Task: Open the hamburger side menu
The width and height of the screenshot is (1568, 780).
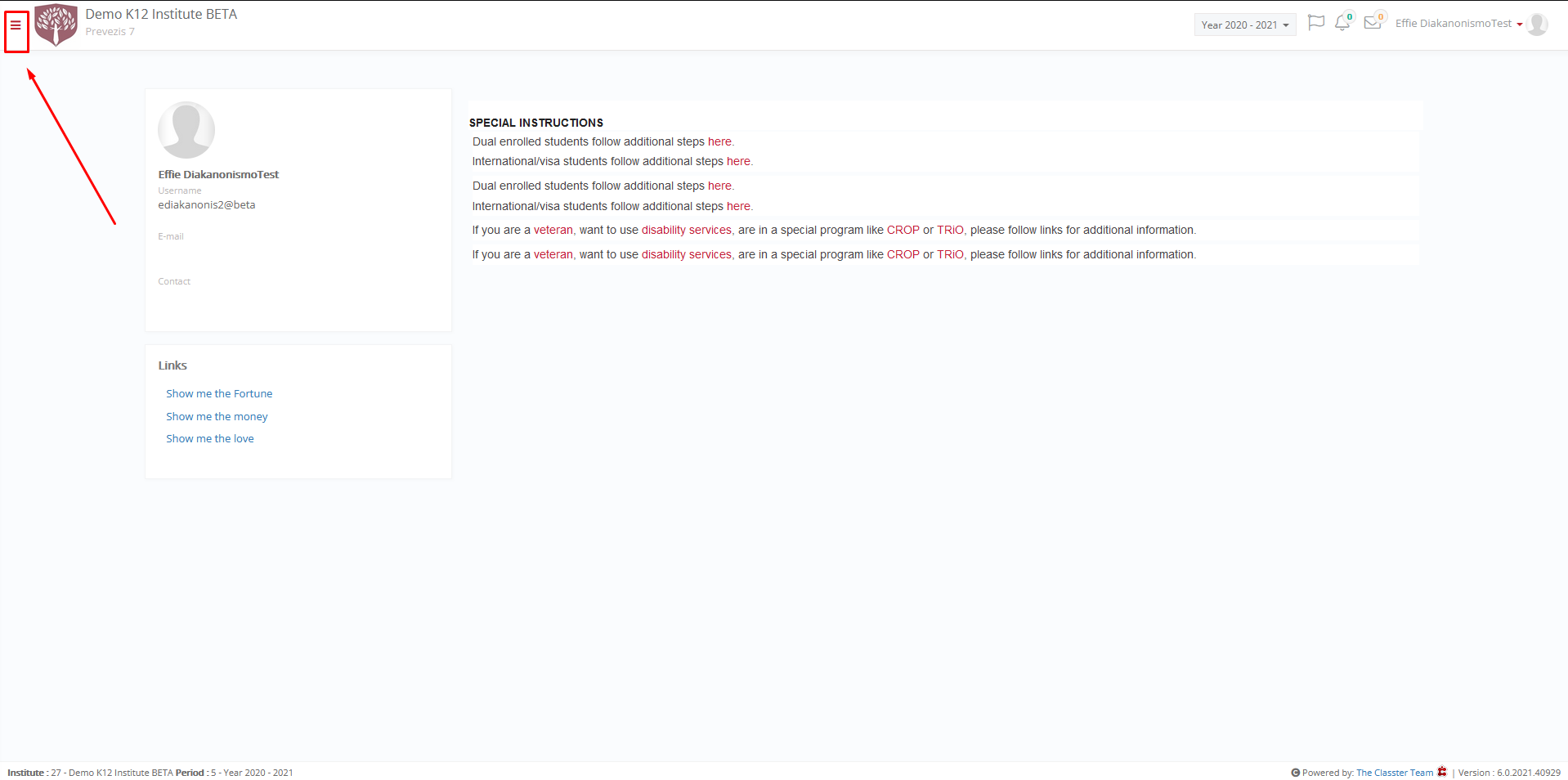Action: pos(16,25)
